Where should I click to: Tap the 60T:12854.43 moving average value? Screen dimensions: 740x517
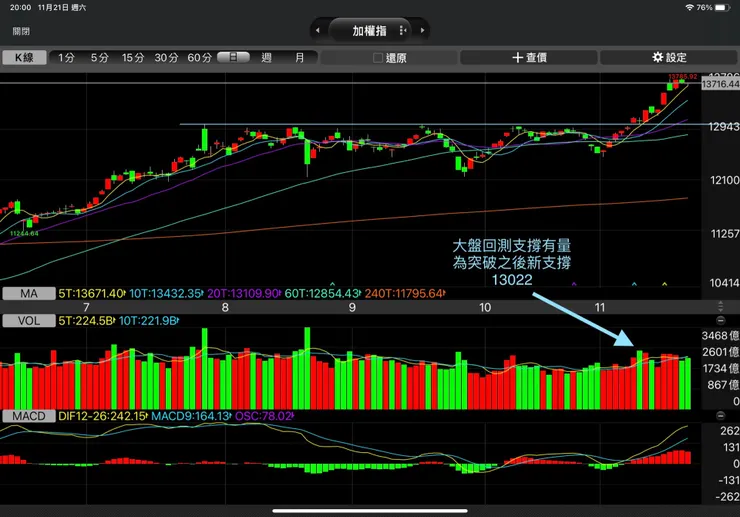[323, 294]
